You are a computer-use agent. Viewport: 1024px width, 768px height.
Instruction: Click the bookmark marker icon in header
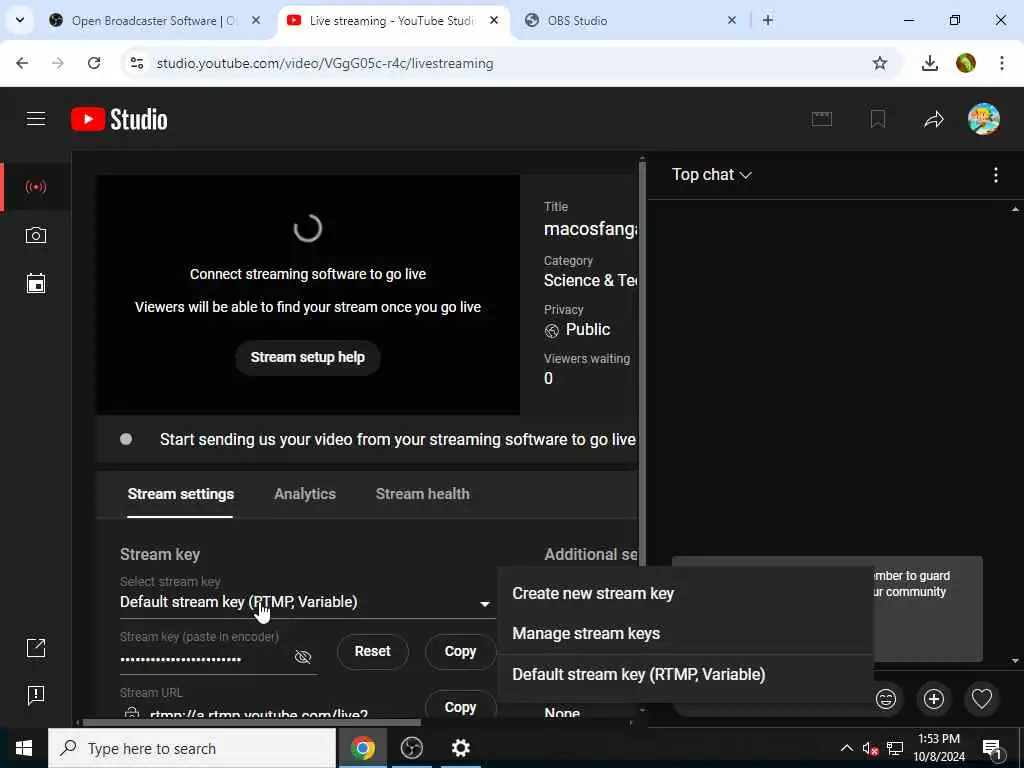878,119
